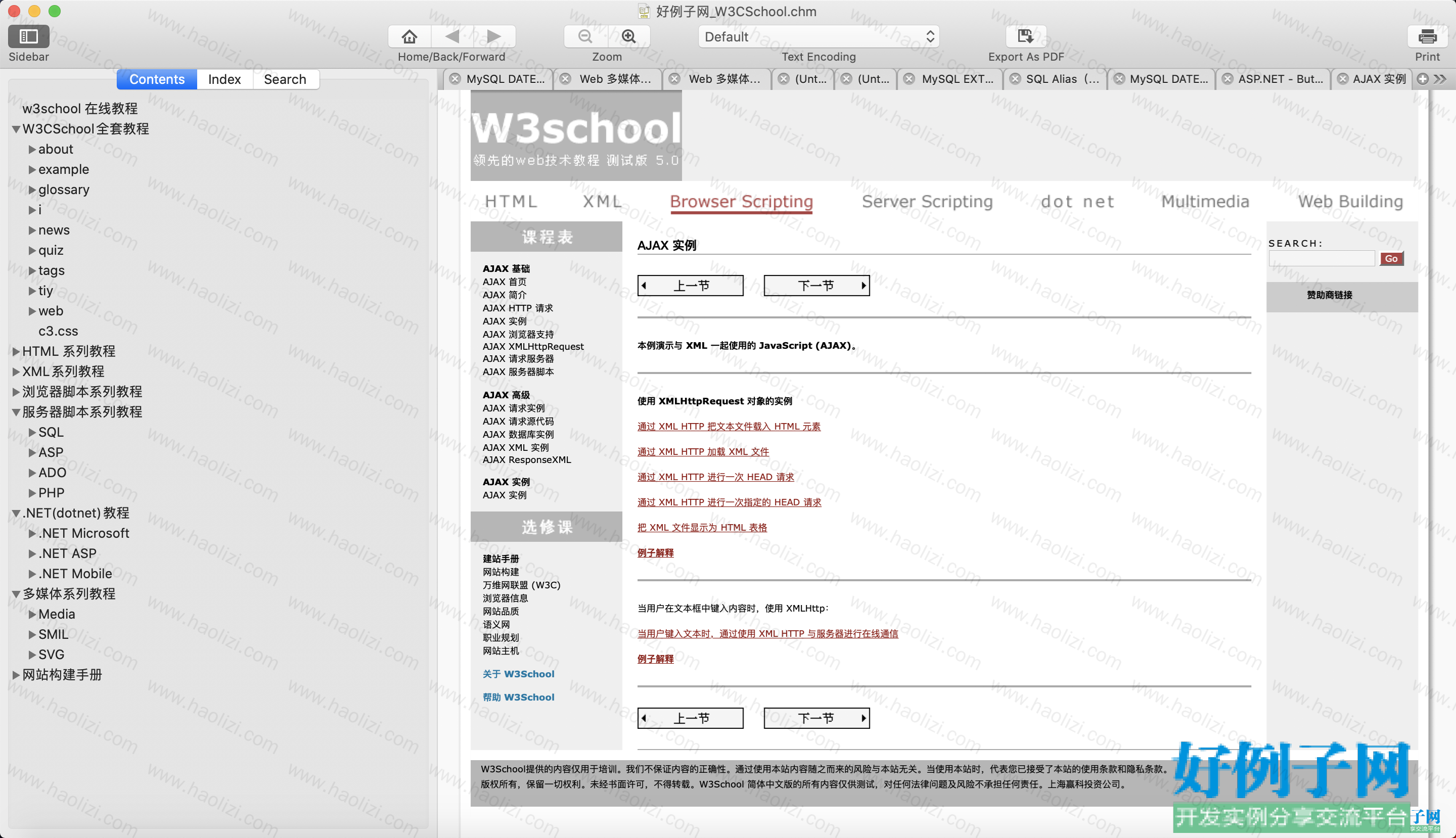1456x838 pixels.
Task: Toggle the Sidebar button in the toolbar
Action: (x=28, y=36)
